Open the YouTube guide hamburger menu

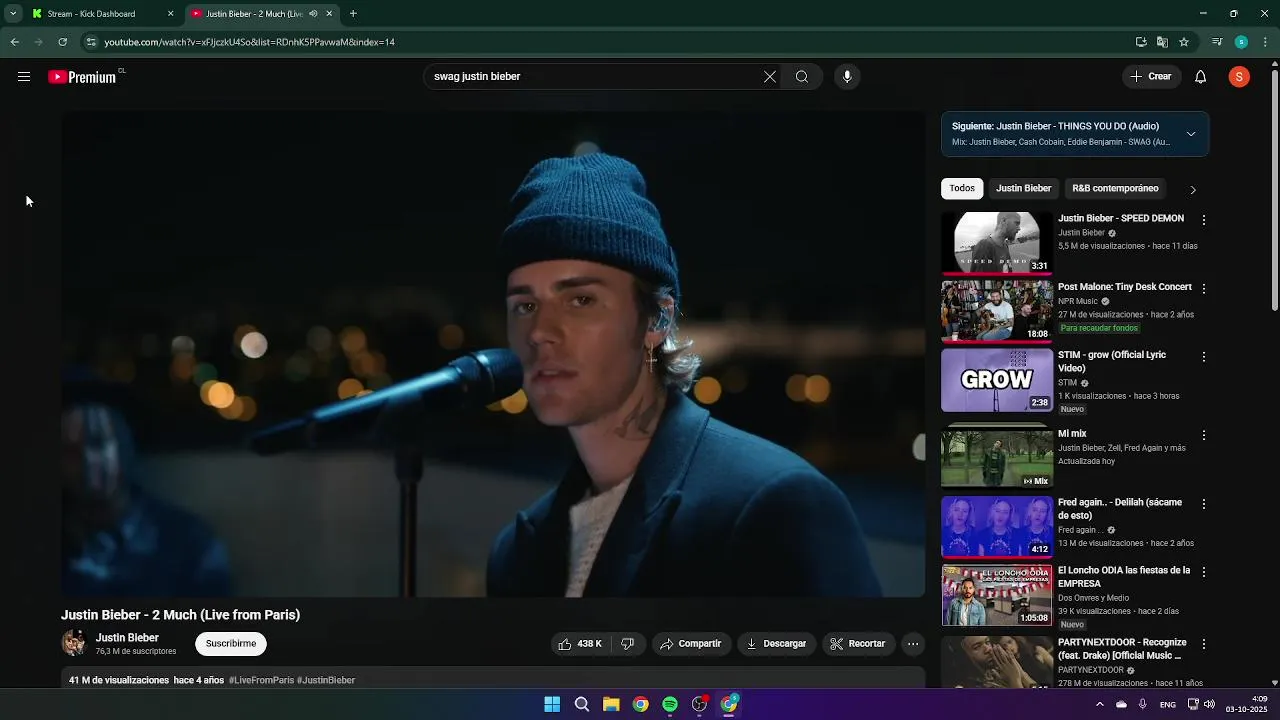pyautogui.click(x=24, y=77)
